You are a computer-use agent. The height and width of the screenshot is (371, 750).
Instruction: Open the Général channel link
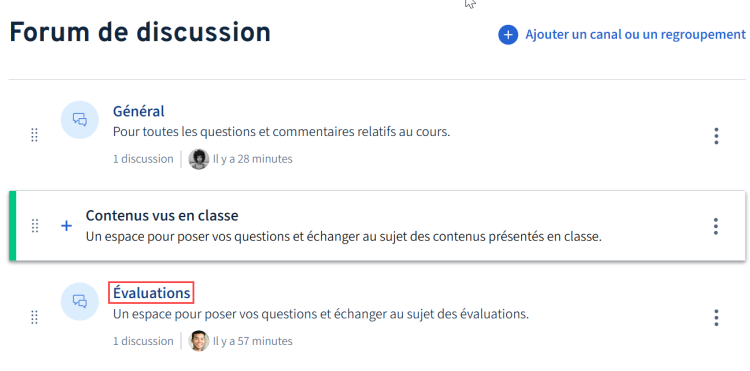(139, 111)
